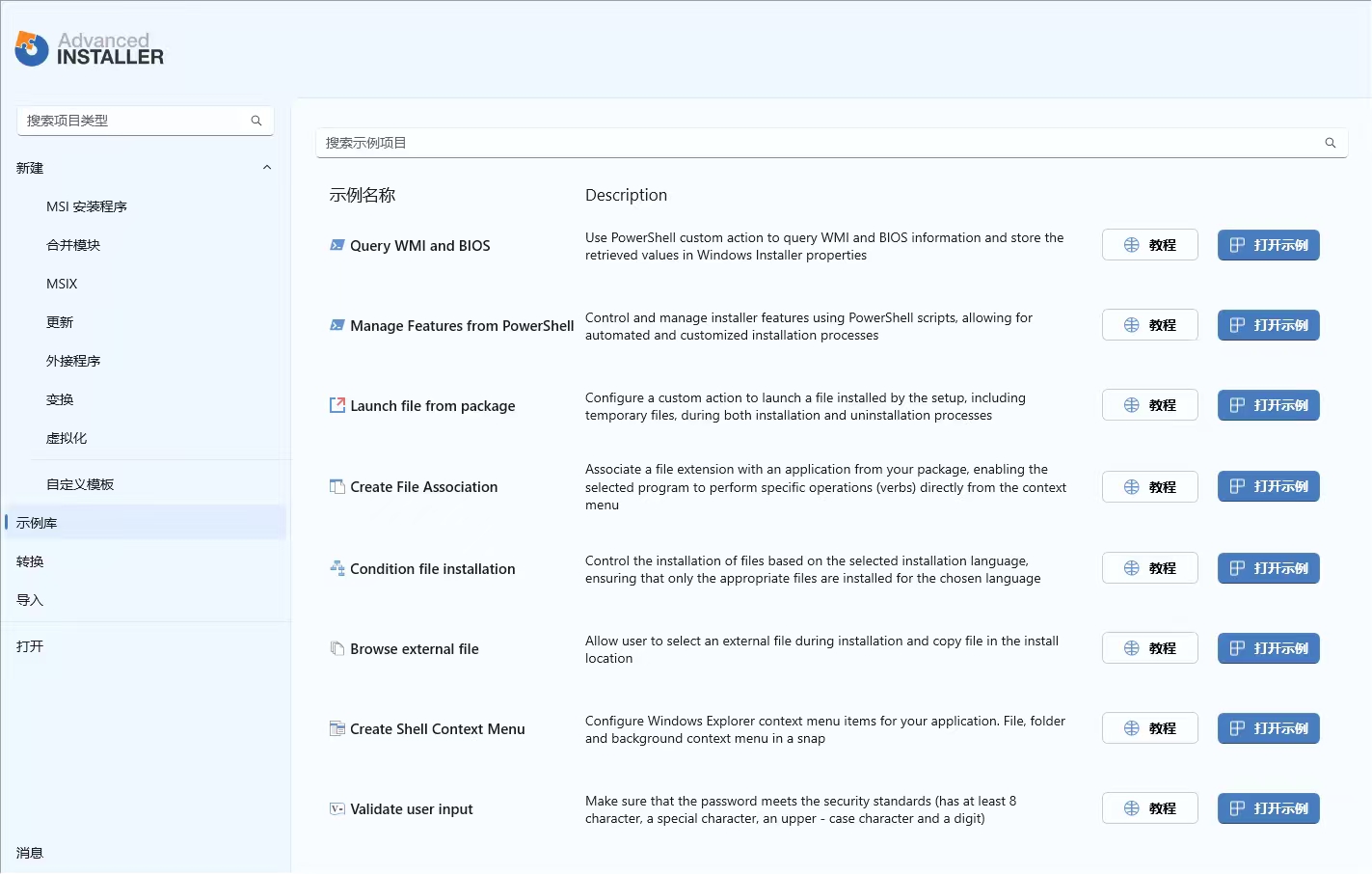The image size is (1372, 874).
Task: Focus the 搜索项目类型 search field
Action: (146, 121)
